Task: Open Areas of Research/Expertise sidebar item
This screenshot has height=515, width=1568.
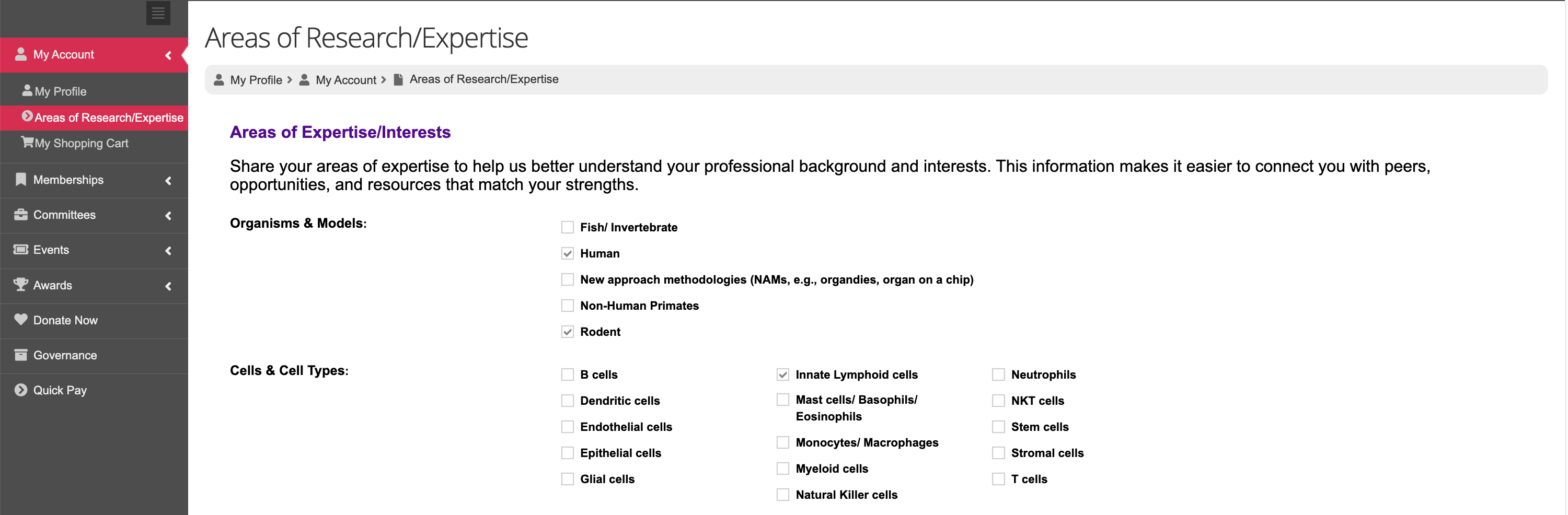Action: [x=108, y=118]
